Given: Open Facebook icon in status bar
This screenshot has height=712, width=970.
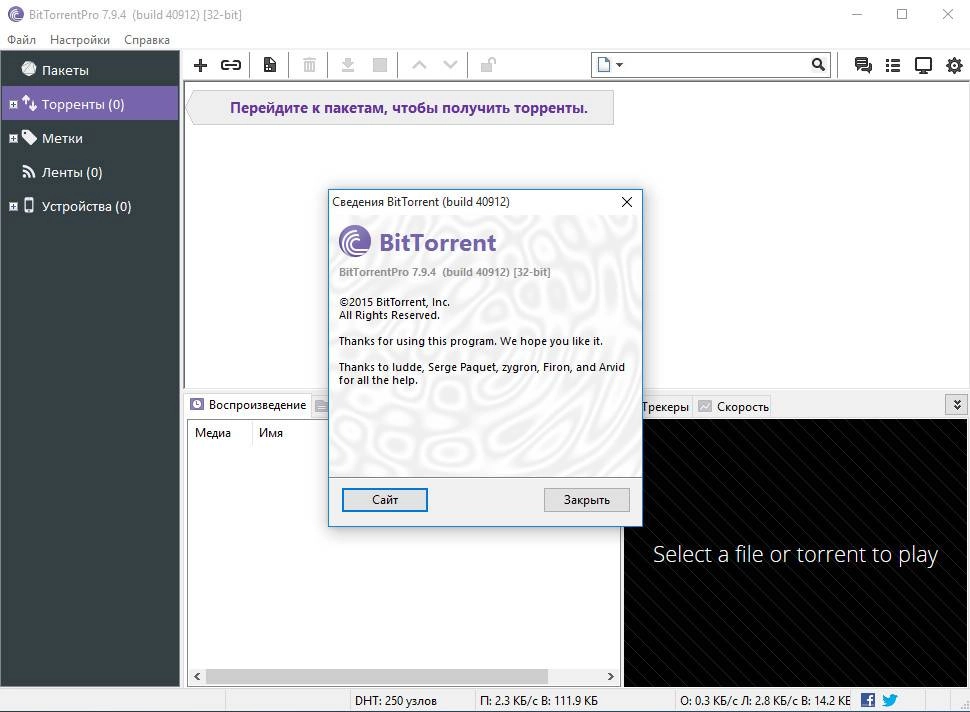Looking at the screenshot, I should pyautogui.click(x=868, y=700).
